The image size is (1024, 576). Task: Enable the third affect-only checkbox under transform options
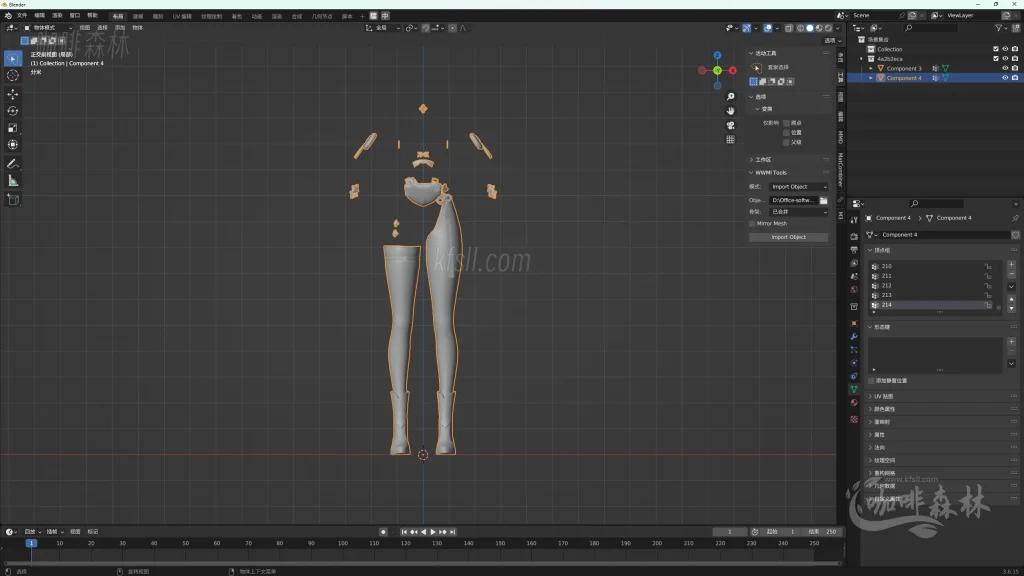[786, 142]
